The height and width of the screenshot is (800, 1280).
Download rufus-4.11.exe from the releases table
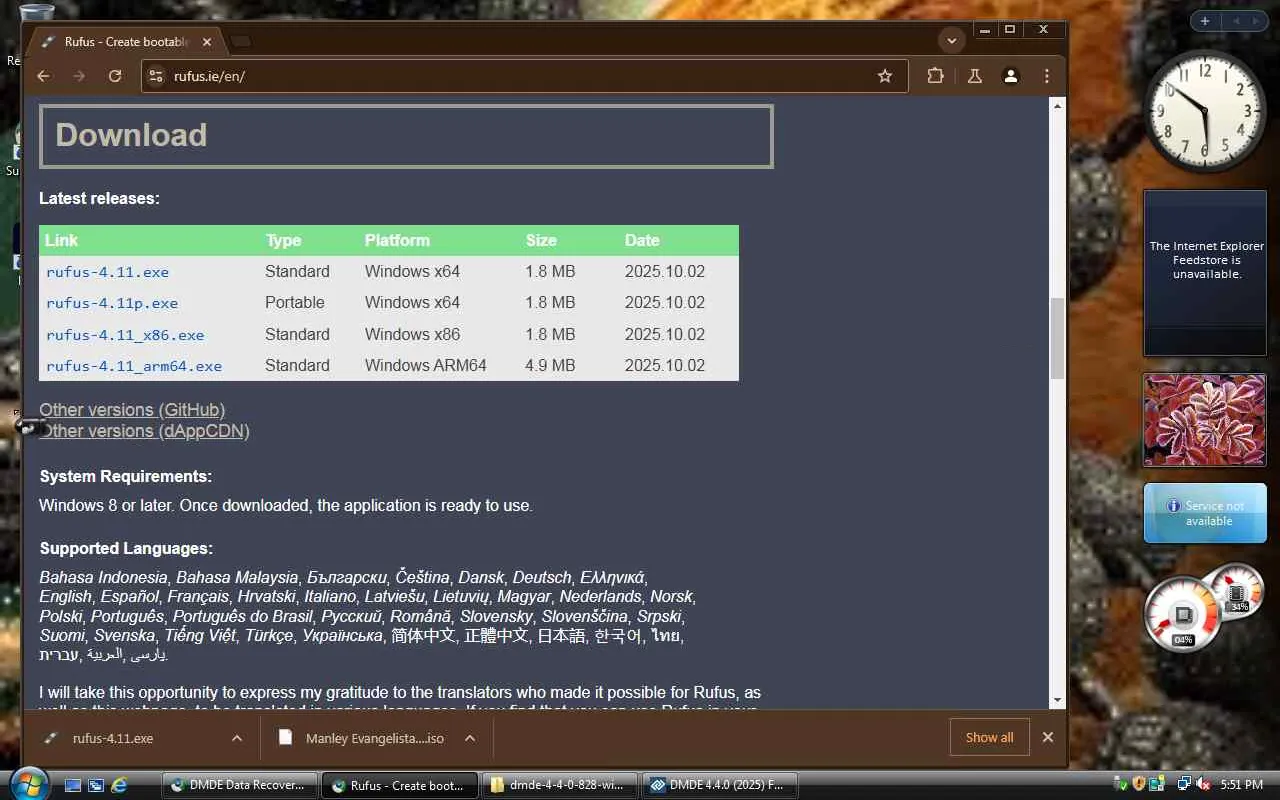pos(107,272)
